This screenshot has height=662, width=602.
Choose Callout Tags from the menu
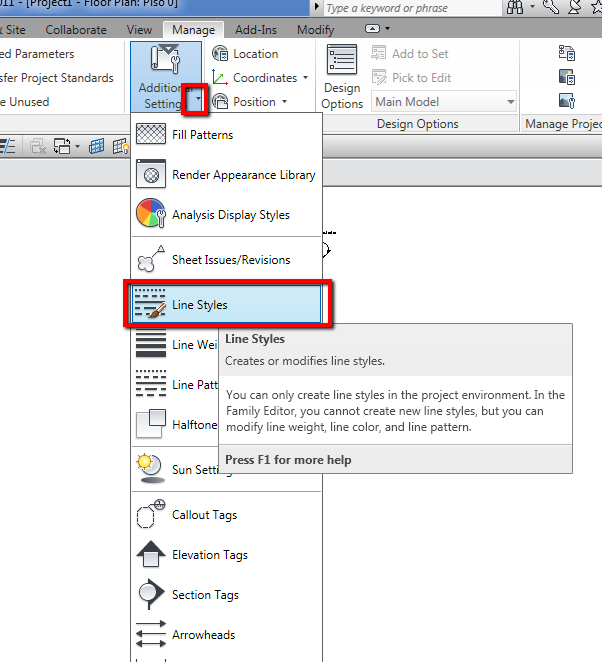coord(227,515)
